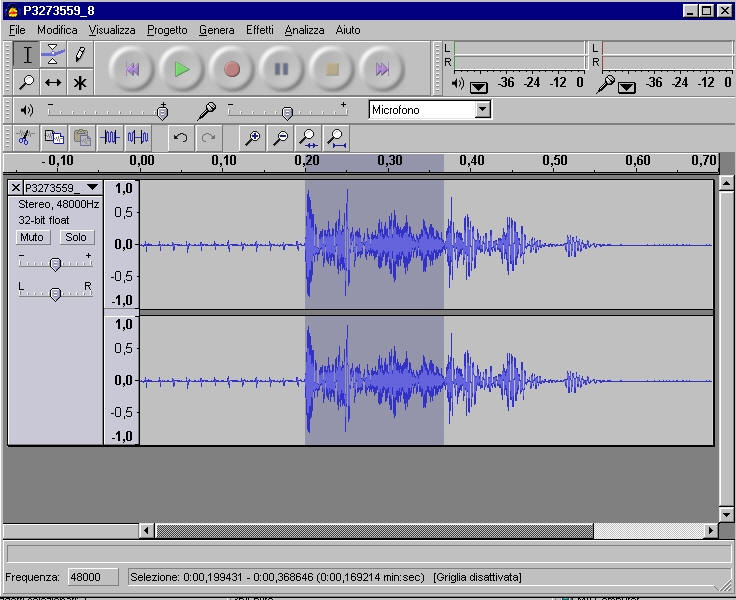Pause playback with the Pause button
736x600 pixels.
click(282, 69)
